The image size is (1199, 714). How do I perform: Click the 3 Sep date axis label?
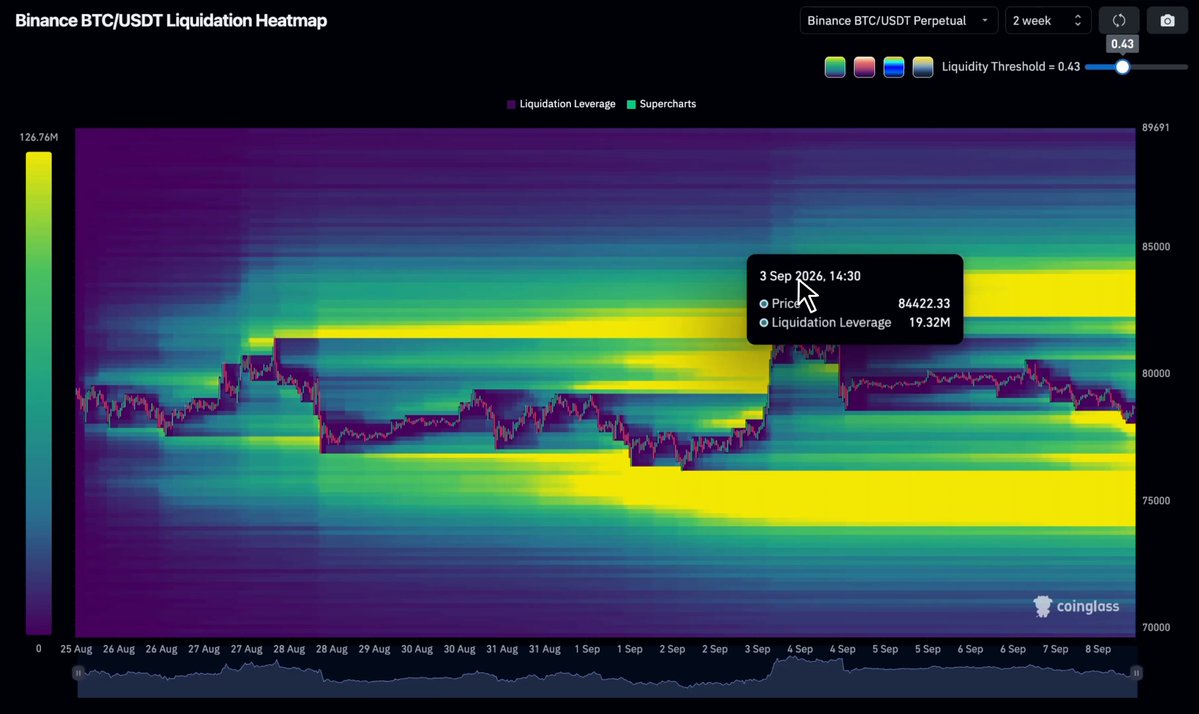(x=757, y=649)
